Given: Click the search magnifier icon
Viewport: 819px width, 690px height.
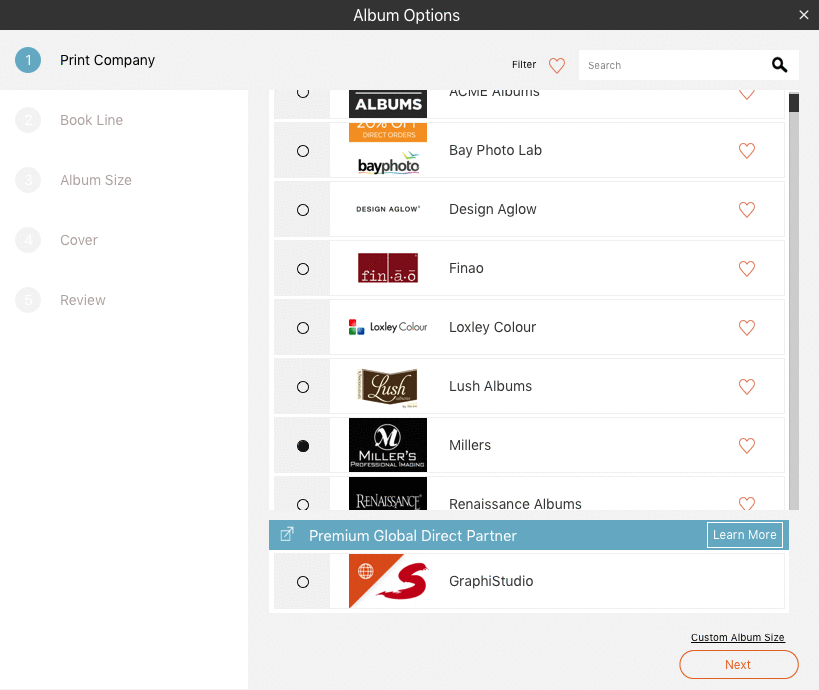Looking at the screenshot, I should 779,65.
